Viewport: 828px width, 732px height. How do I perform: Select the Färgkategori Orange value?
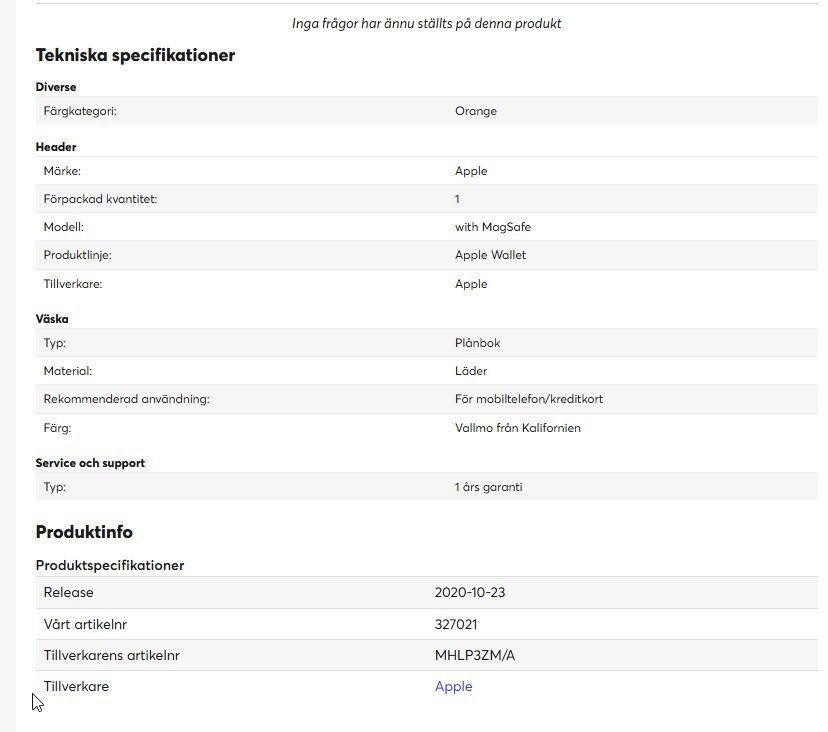tap(476, 111)
